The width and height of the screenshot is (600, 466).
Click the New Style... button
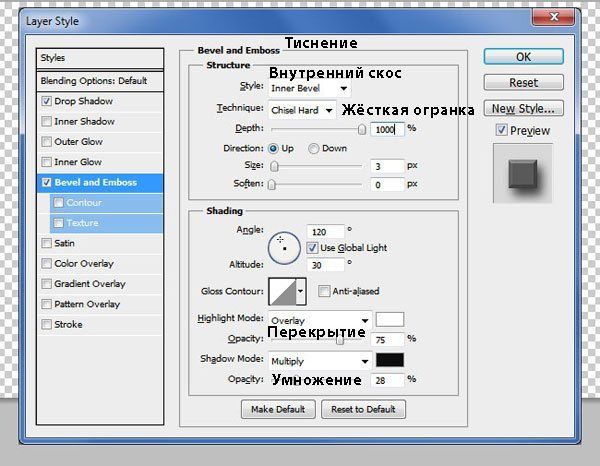(523, 109)
